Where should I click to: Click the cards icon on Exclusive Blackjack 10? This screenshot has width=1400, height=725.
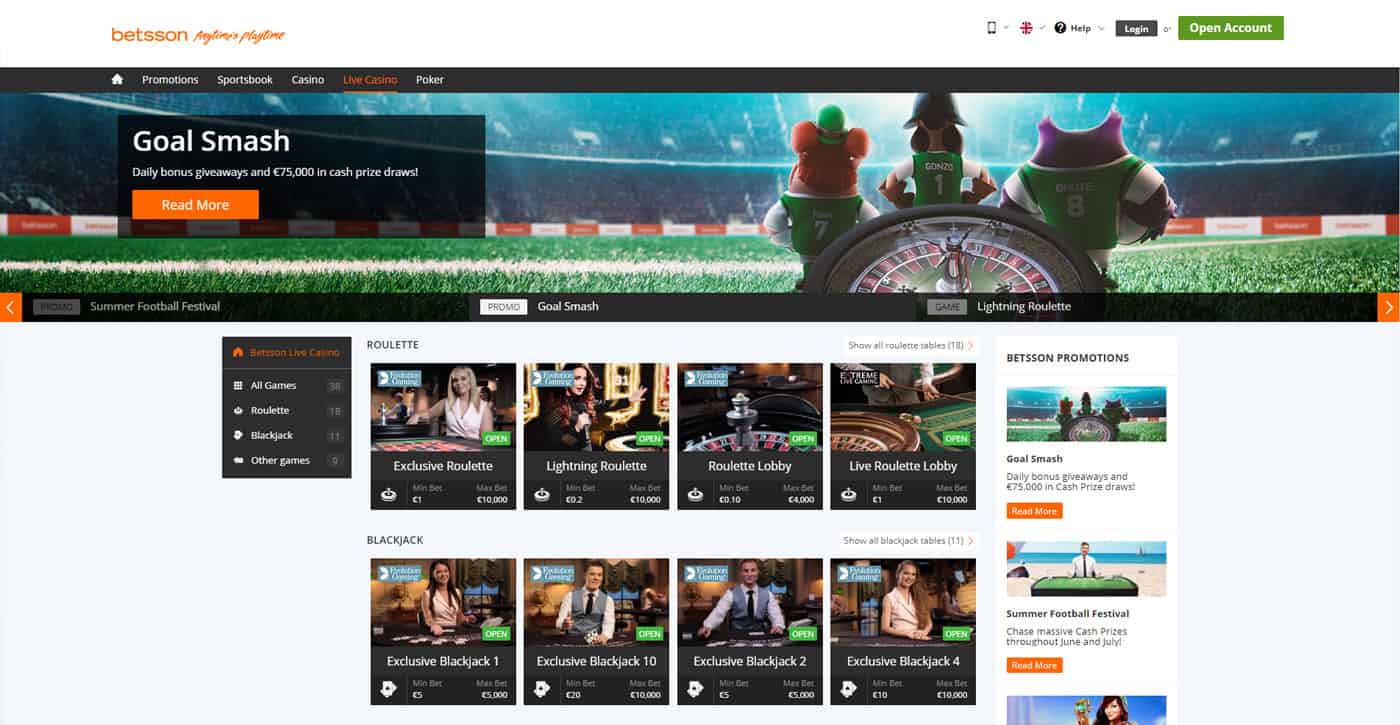[x=542, y=689]
